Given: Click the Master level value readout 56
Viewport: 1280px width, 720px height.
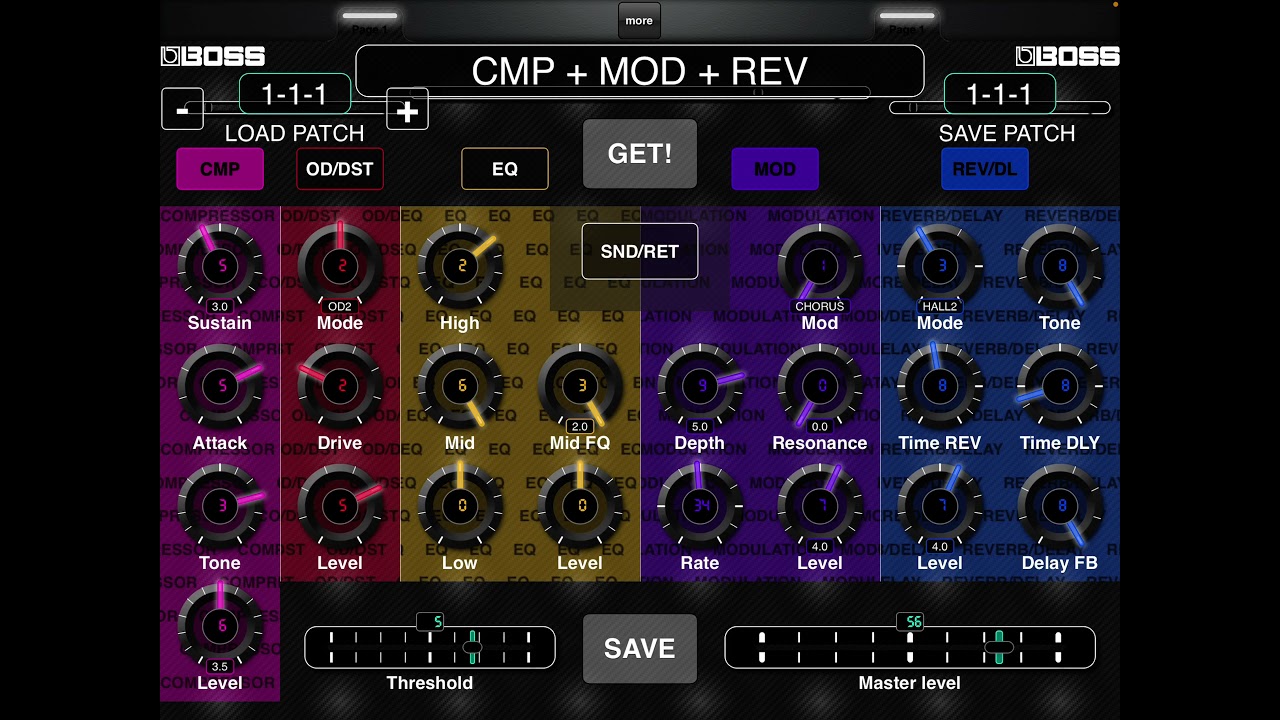Looking at the screenshot, I should click(x=910, y=622).
